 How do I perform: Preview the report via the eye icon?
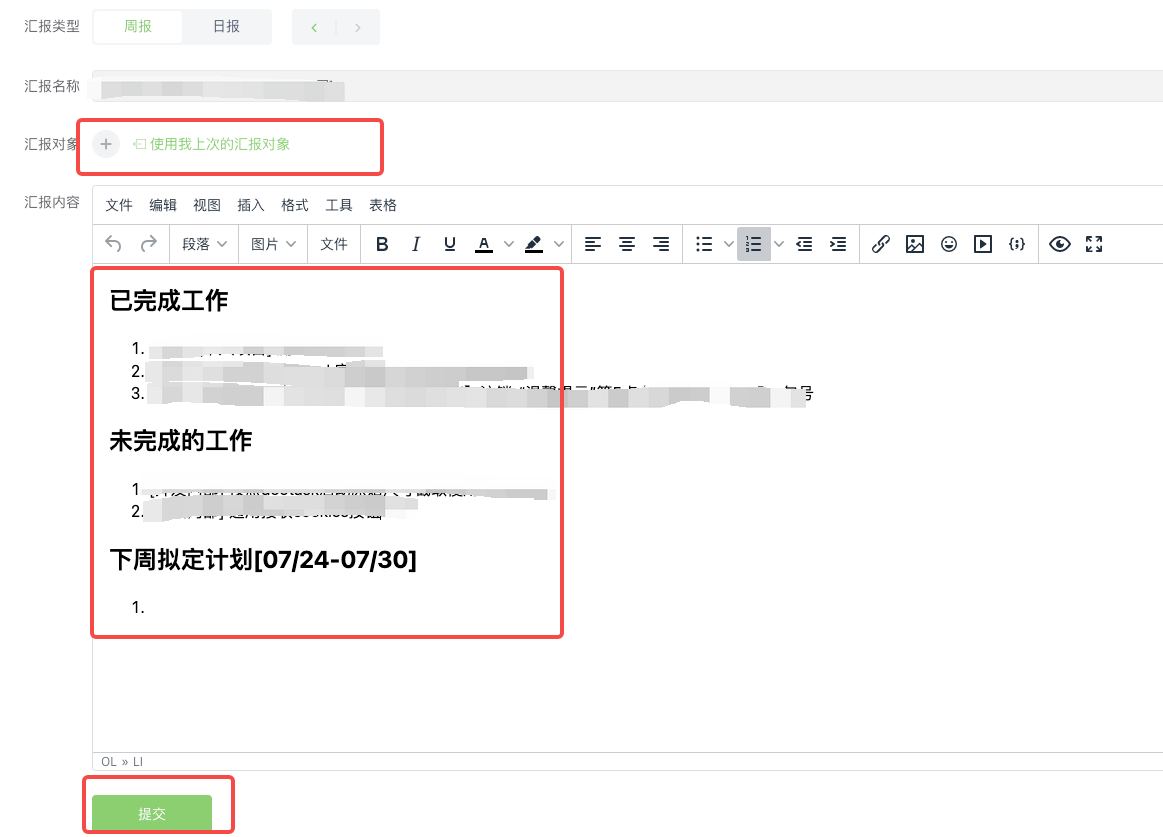tap(1059, 243)
